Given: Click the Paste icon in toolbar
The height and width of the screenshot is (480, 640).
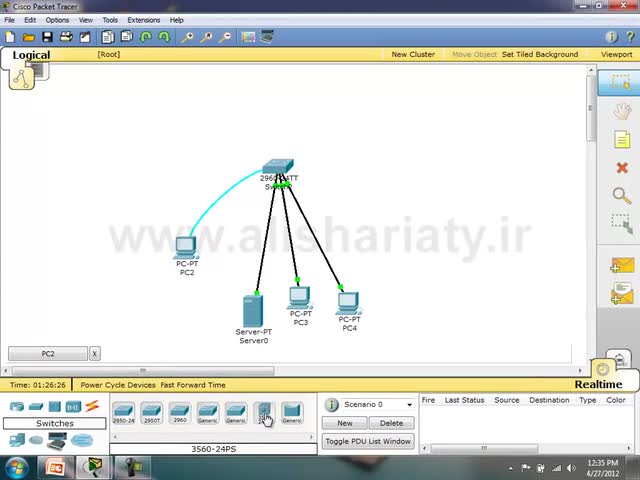Looking at the screenshot, I should [127, 37].
